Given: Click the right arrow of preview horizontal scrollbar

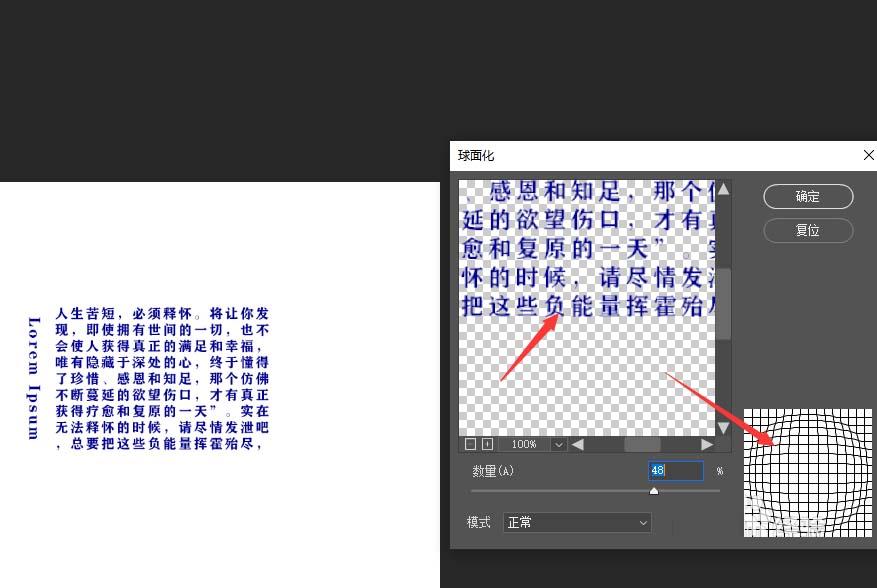Looking at the screenshot, I should [707, 444].
